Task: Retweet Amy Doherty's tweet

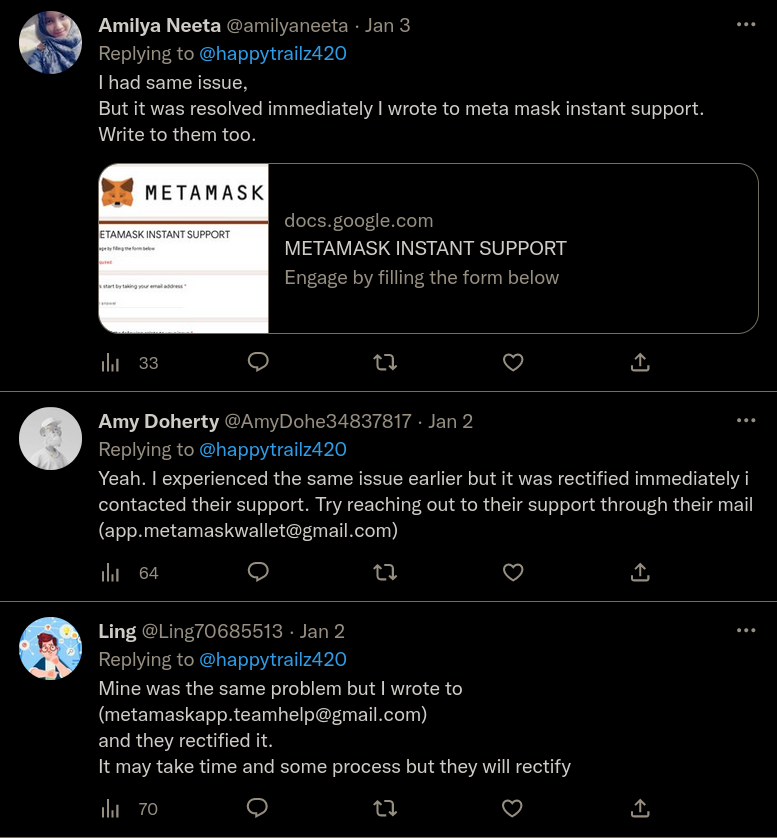Action: coord(385,572)
